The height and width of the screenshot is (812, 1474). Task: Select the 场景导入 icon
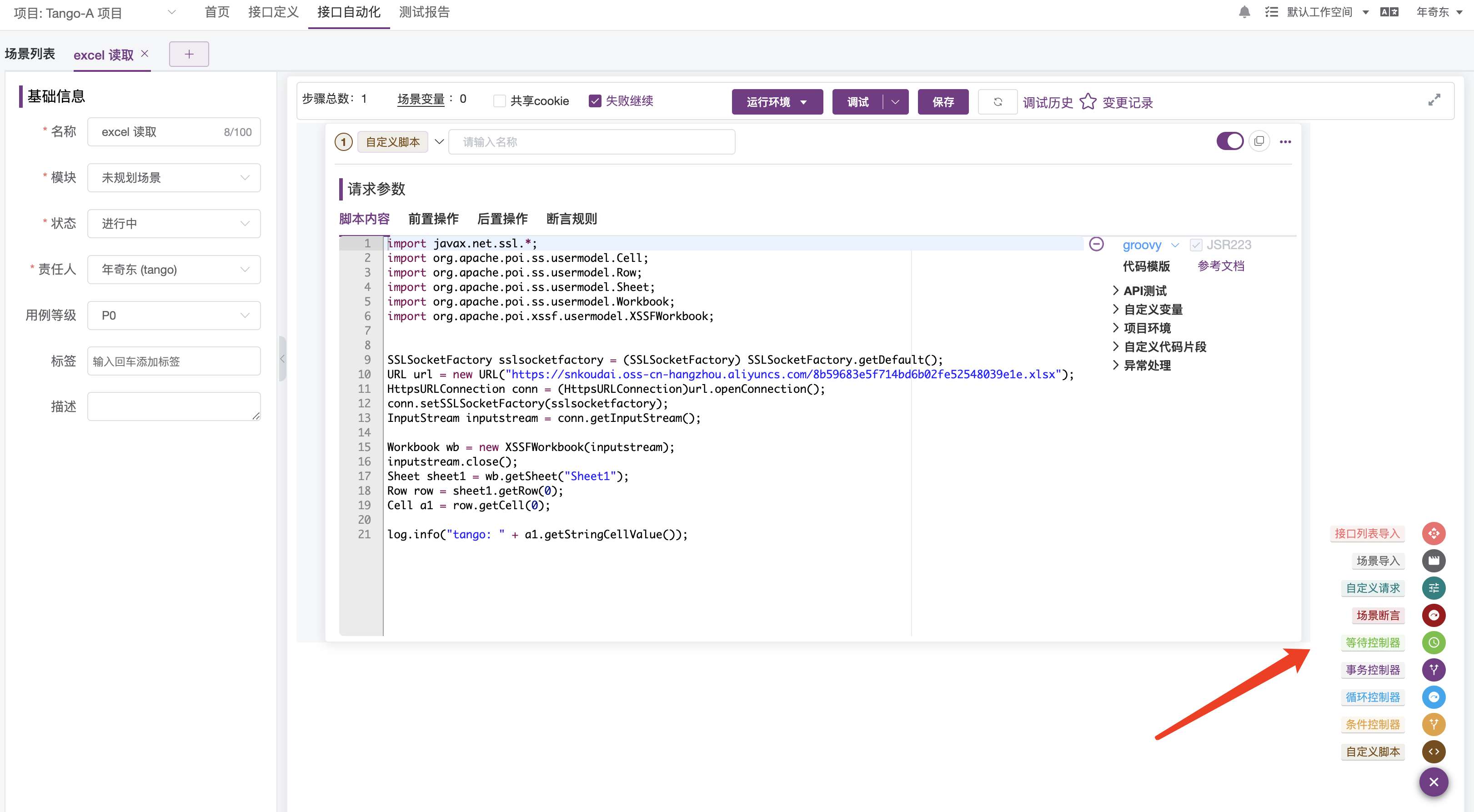(1434, 561)
